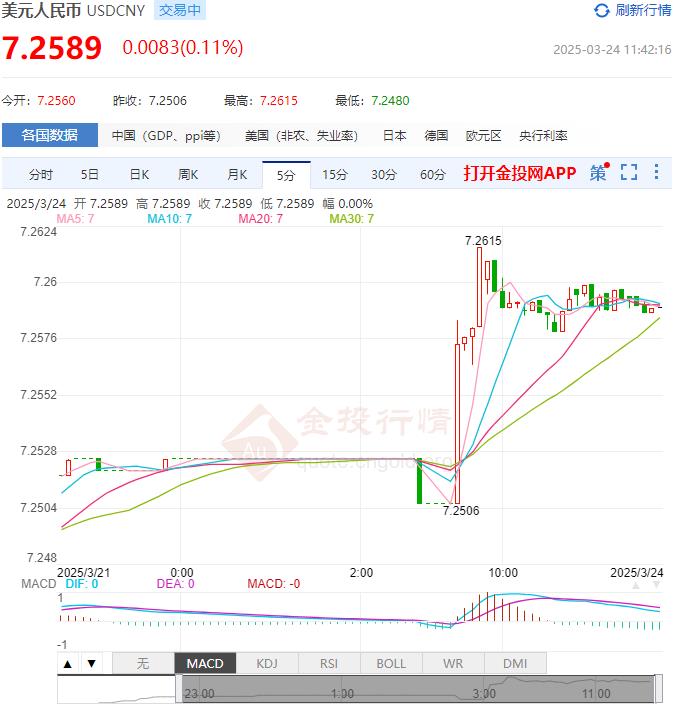Click the DIF: 0 indicator label
673x707 pixels.
tap(82, 584)
